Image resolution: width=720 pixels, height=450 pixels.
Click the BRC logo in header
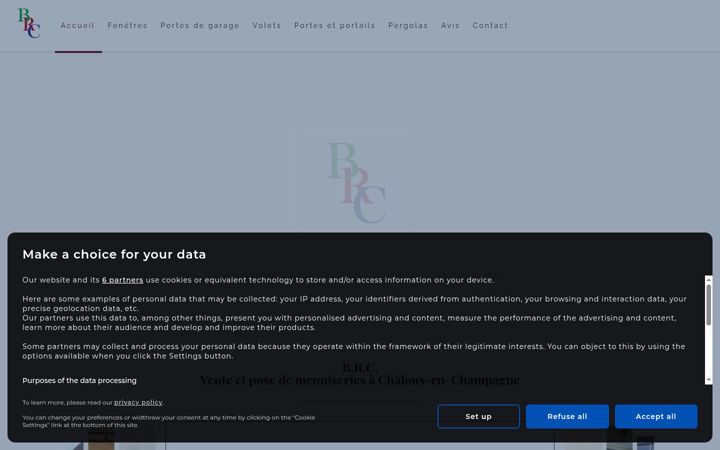[29, 23]
